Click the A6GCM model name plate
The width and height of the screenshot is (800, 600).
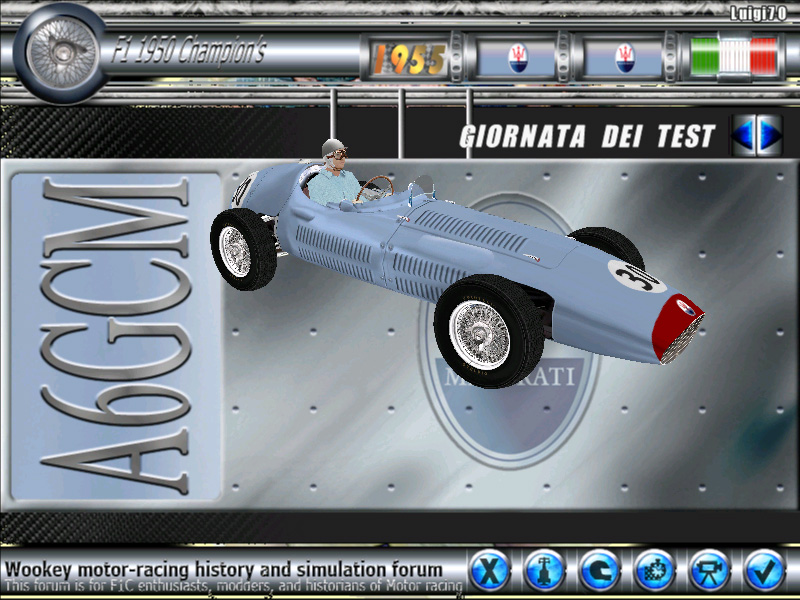coord(116,337)
